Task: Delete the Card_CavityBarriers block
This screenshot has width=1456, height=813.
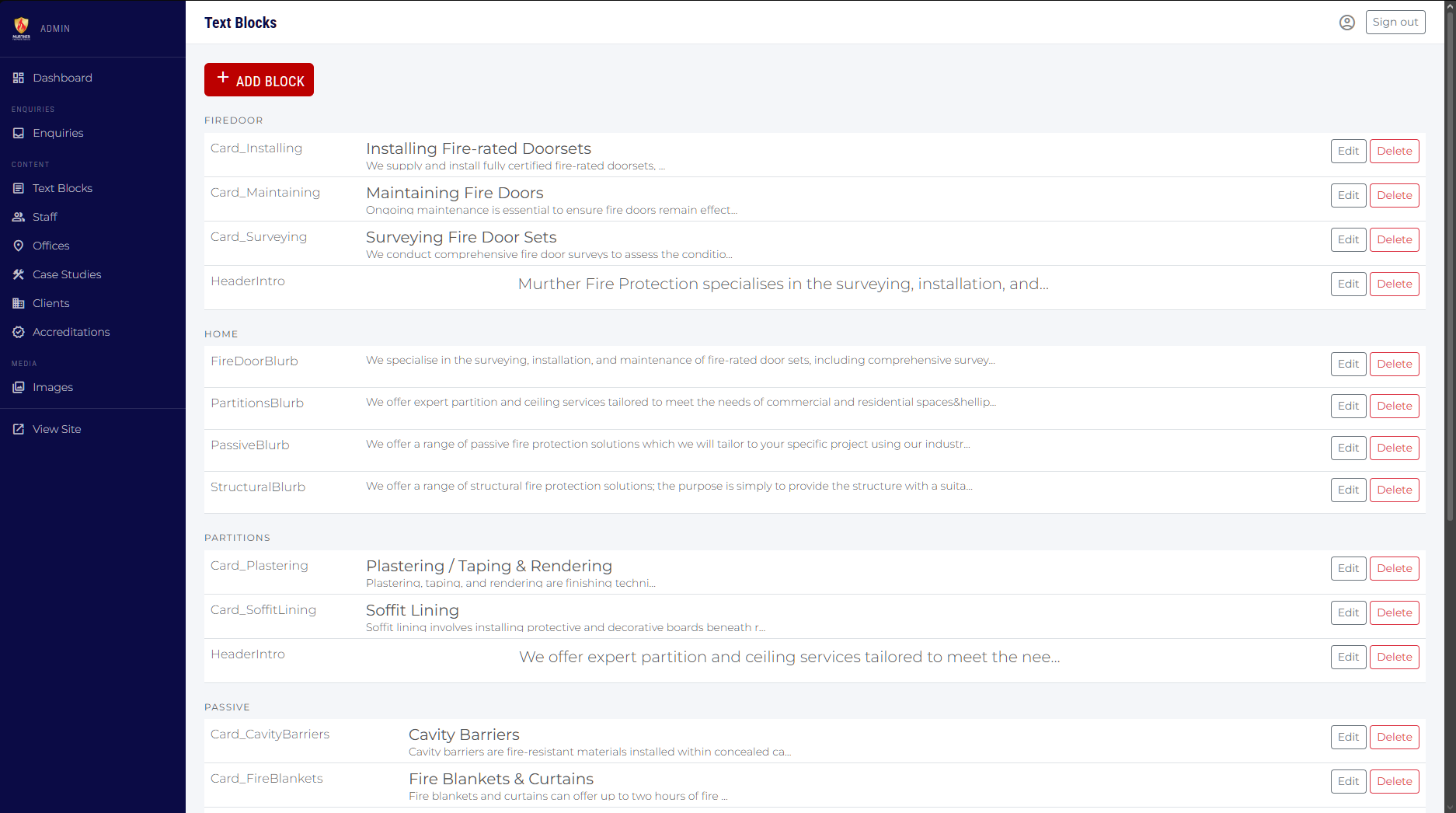Action: pos(1394,737)
